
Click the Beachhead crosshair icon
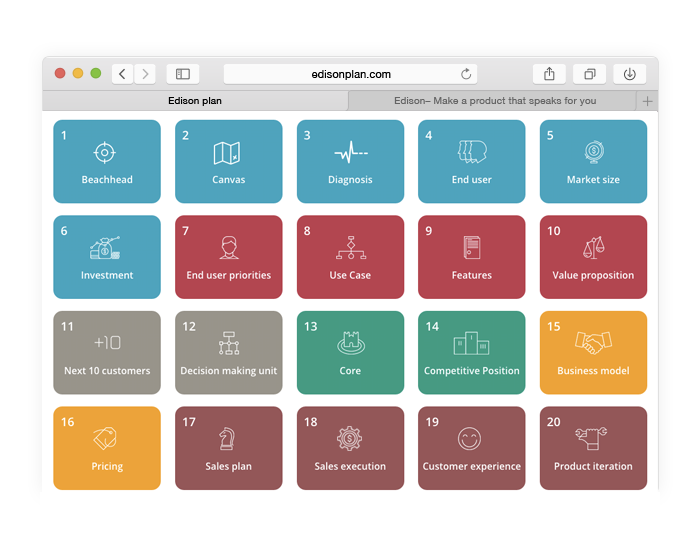click(104, 153)
